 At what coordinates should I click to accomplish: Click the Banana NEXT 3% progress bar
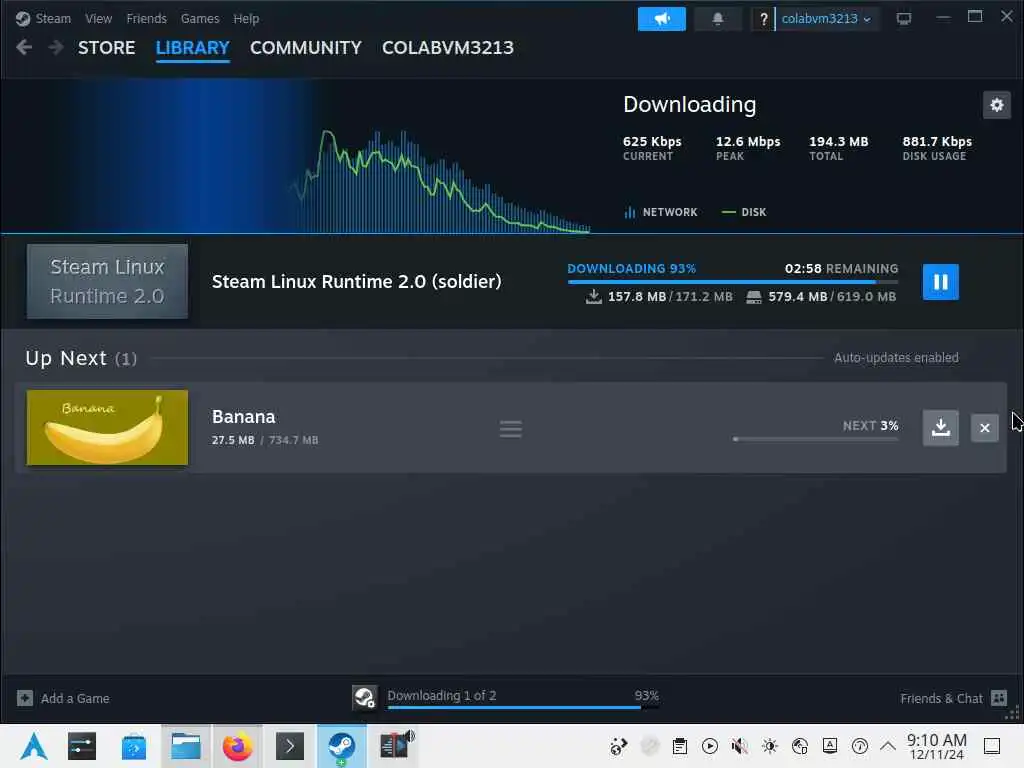pyautogui.click(x=816, y=439)
